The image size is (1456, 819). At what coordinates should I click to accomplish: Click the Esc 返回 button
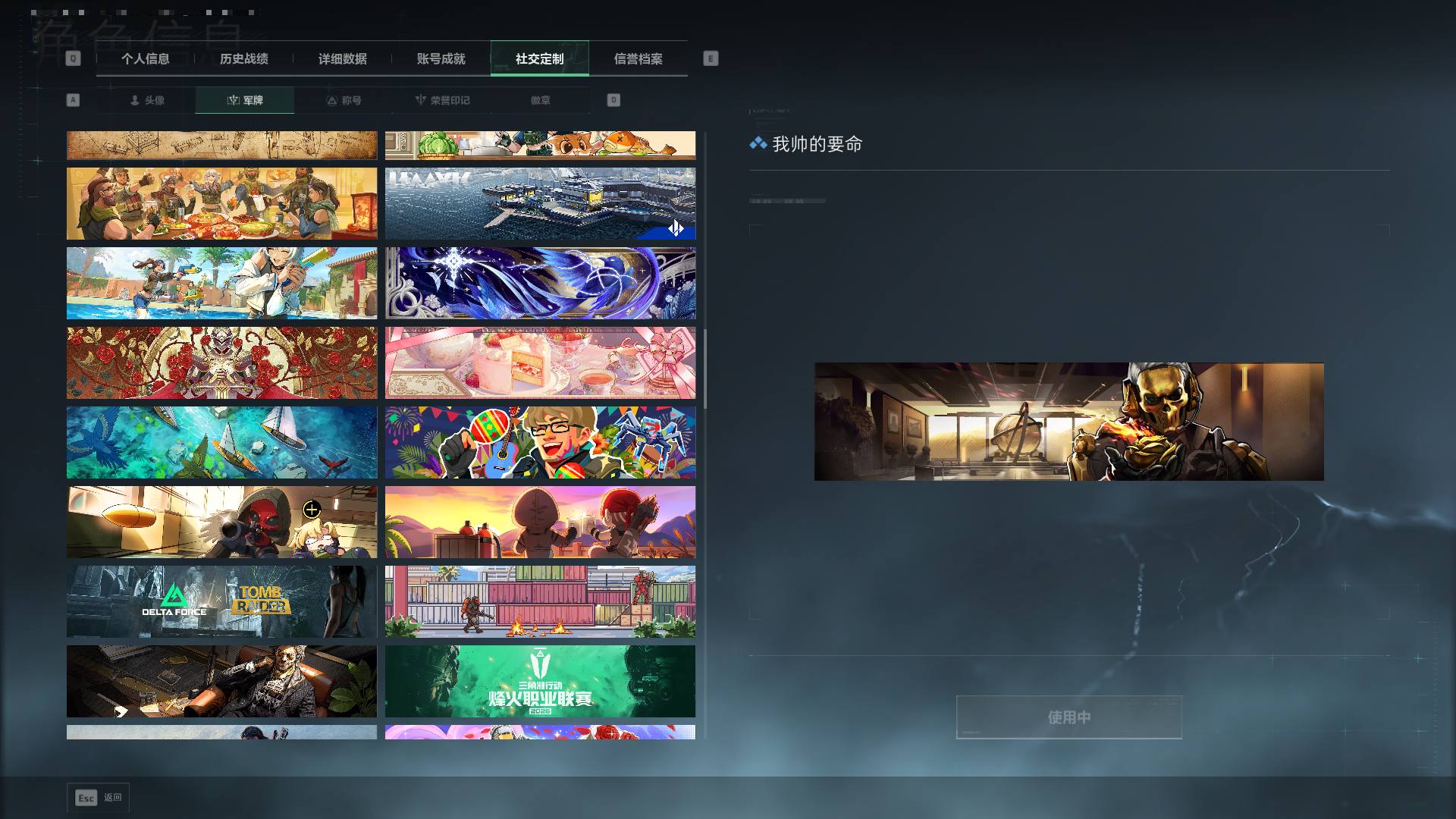[x=99, y=798]
